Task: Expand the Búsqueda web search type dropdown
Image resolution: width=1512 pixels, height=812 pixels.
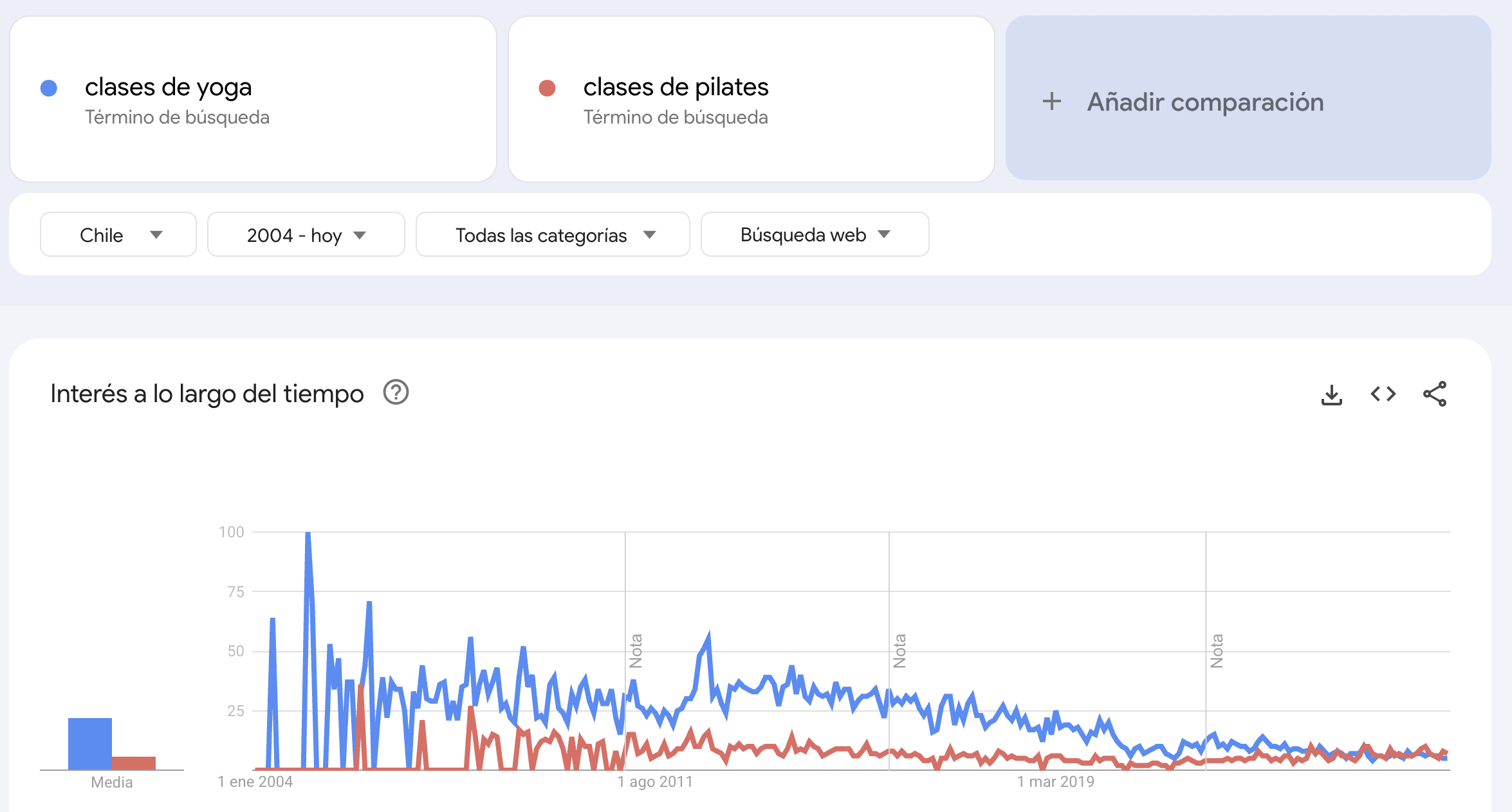Action: [815, 235]
